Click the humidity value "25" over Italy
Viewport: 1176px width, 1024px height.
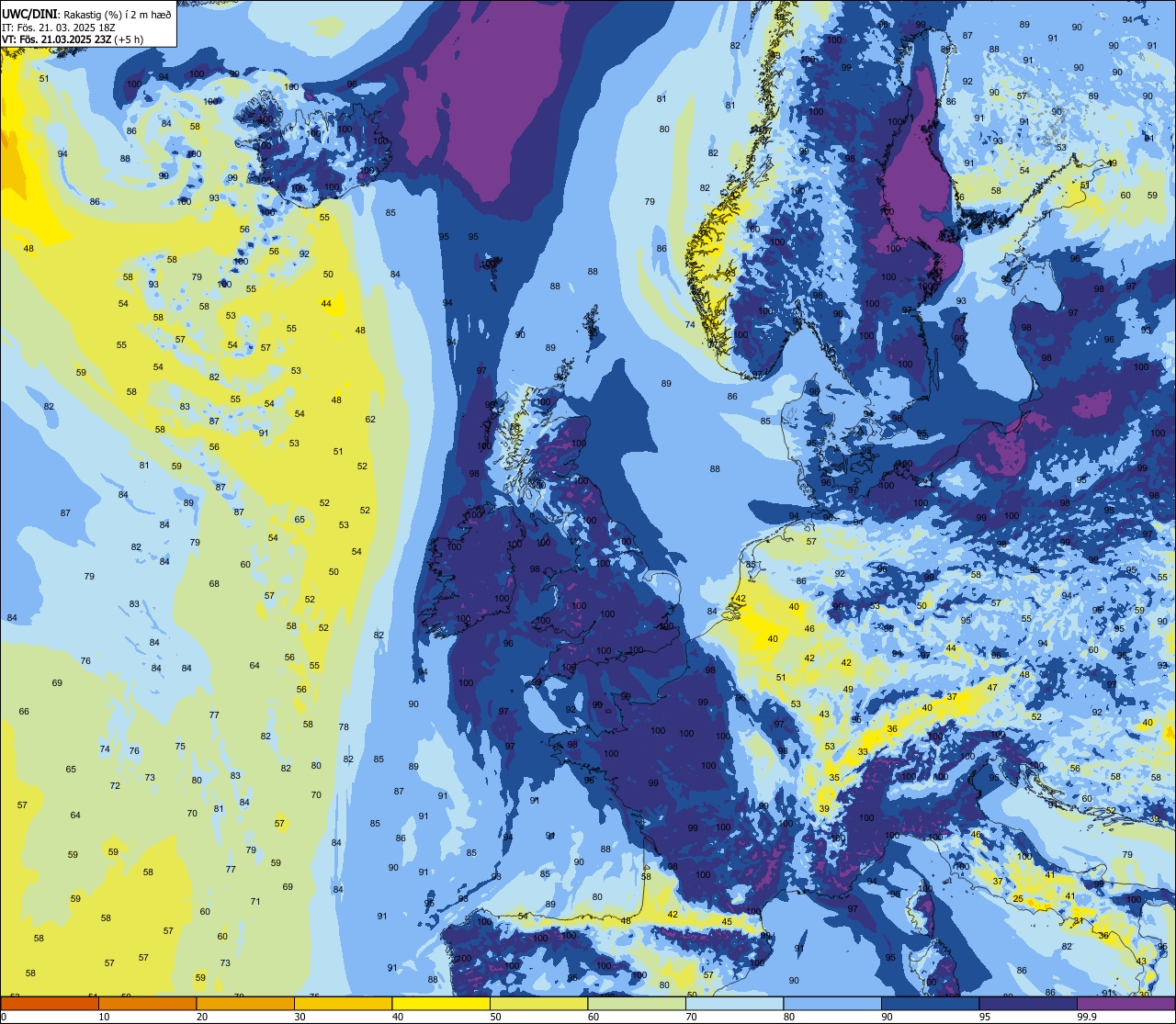pyautogui.click(x=1018, y=898)
